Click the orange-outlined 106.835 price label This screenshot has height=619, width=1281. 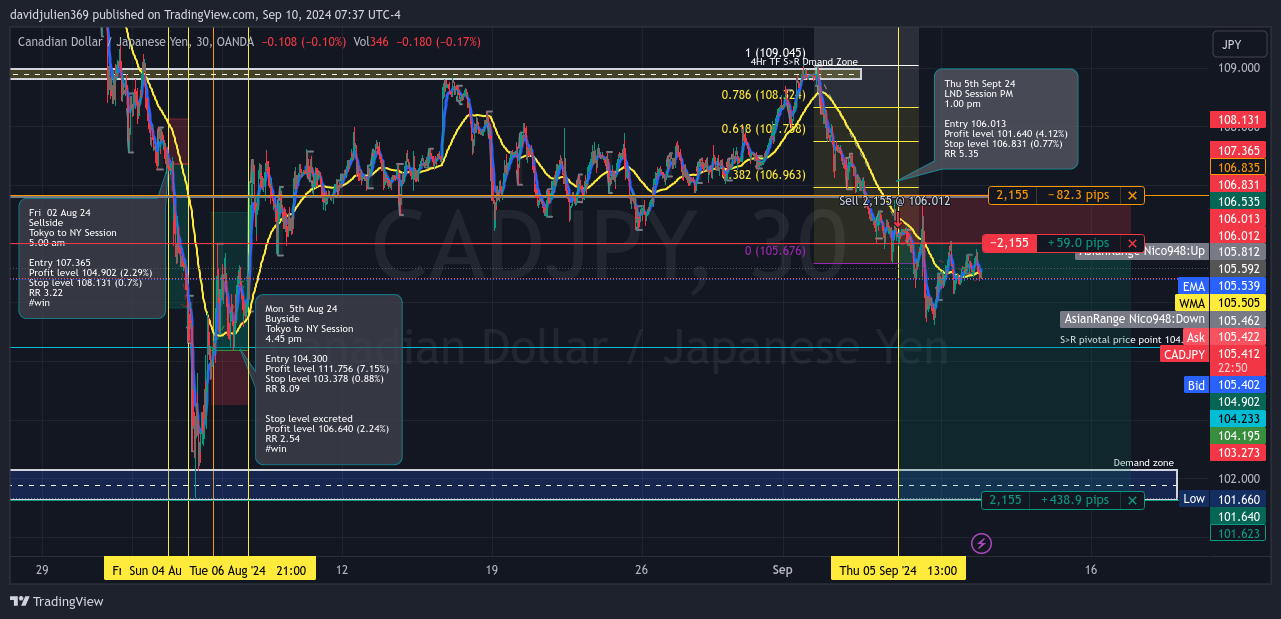point(1238,167)
